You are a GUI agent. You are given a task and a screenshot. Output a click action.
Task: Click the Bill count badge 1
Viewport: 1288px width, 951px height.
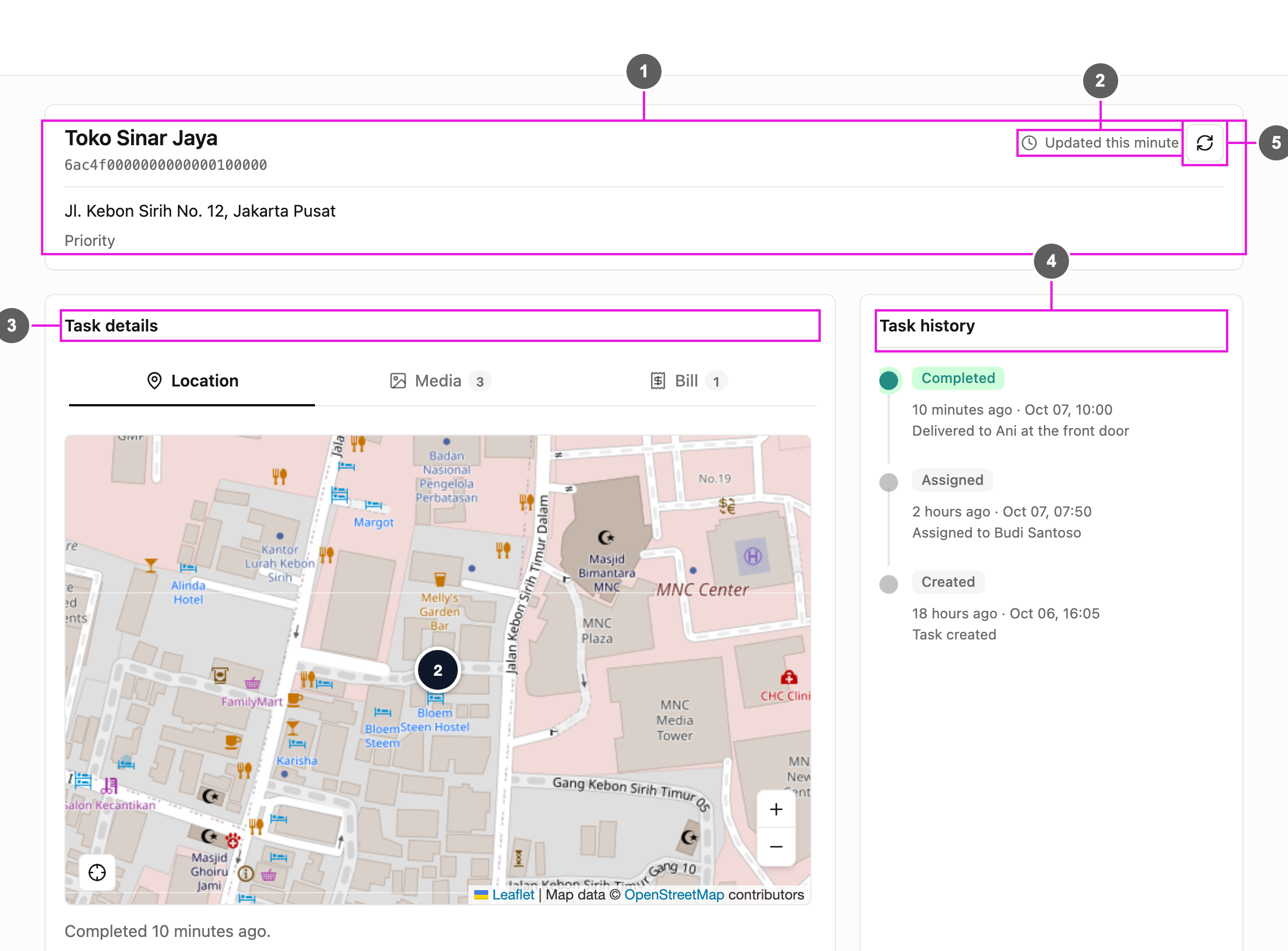coord(716,382)
